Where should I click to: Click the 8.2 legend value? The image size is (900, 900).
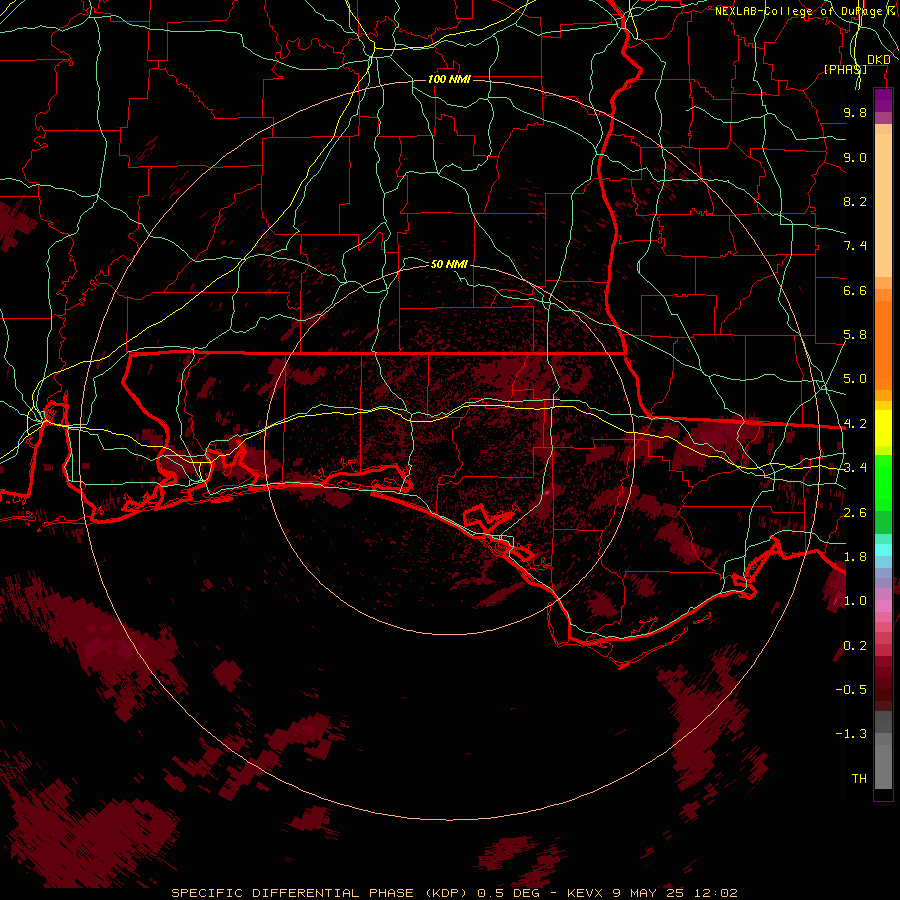(855, 201)
